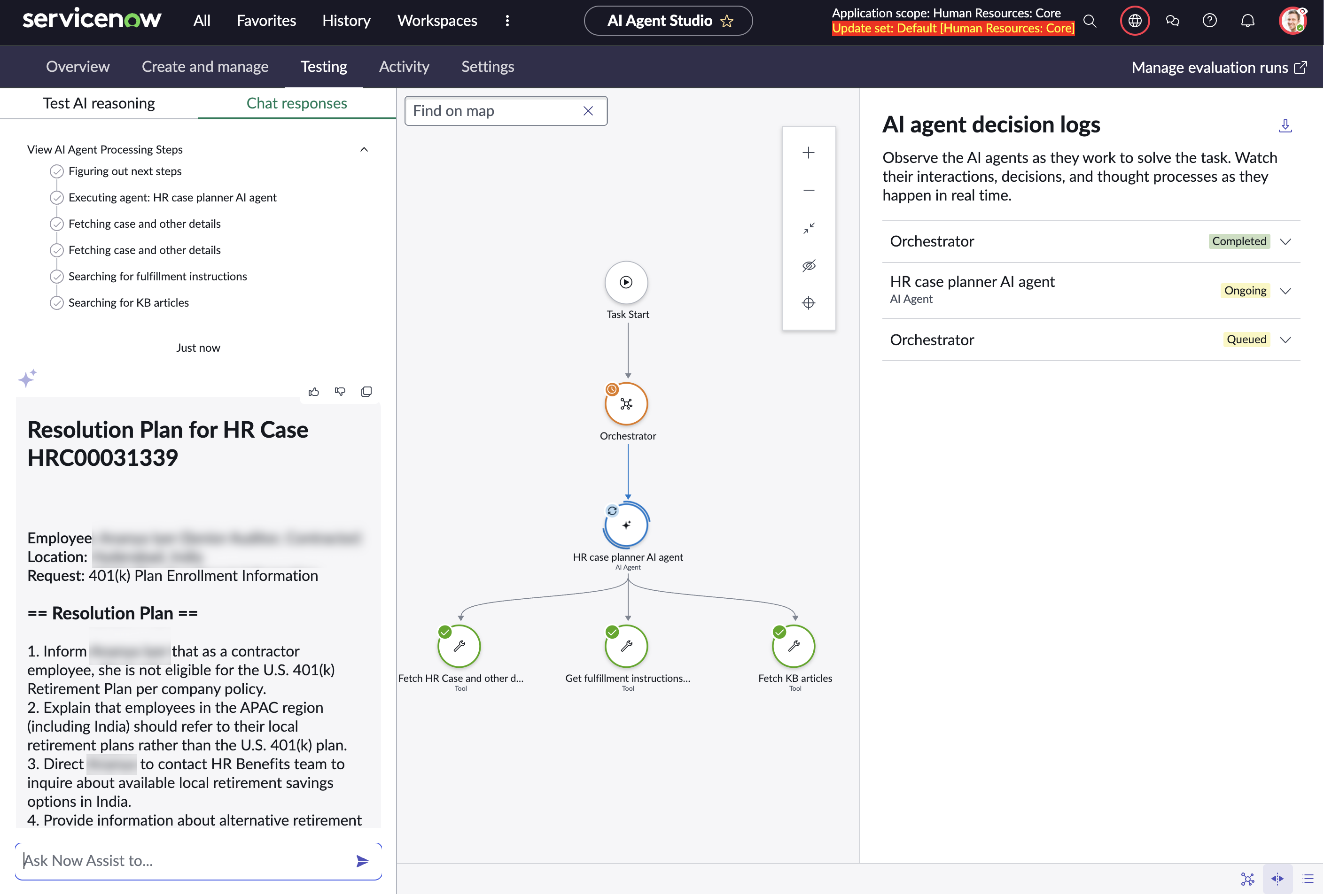This screenshot has height=896, width=1324.
Task: Open the History menu
Action: [346, 21]
